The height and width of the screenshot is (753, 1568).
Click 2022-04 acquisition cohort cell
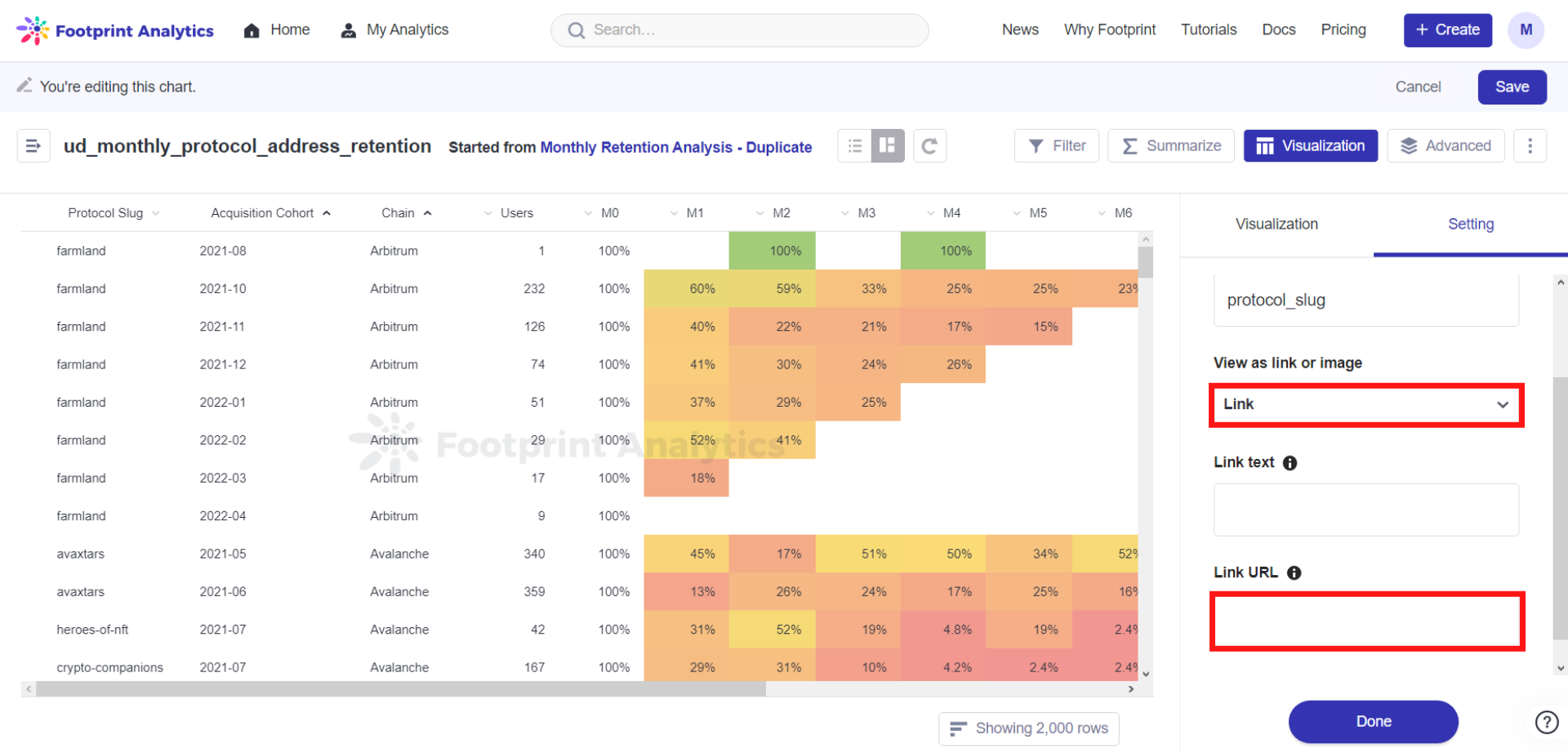point(222,516)
